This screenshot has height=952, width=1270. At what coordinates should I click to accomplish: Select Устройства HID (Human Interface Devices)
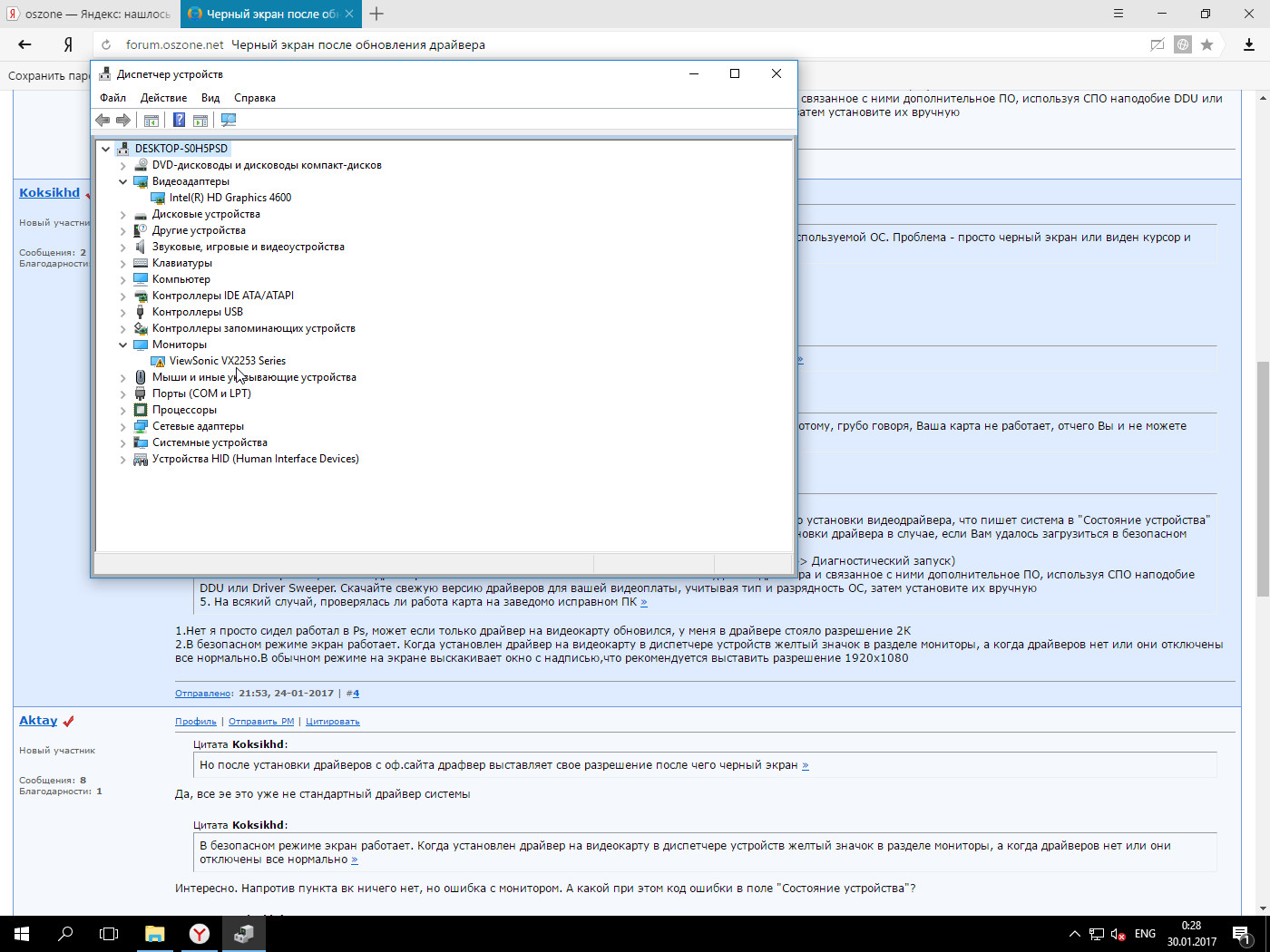(x=256, y=459)
